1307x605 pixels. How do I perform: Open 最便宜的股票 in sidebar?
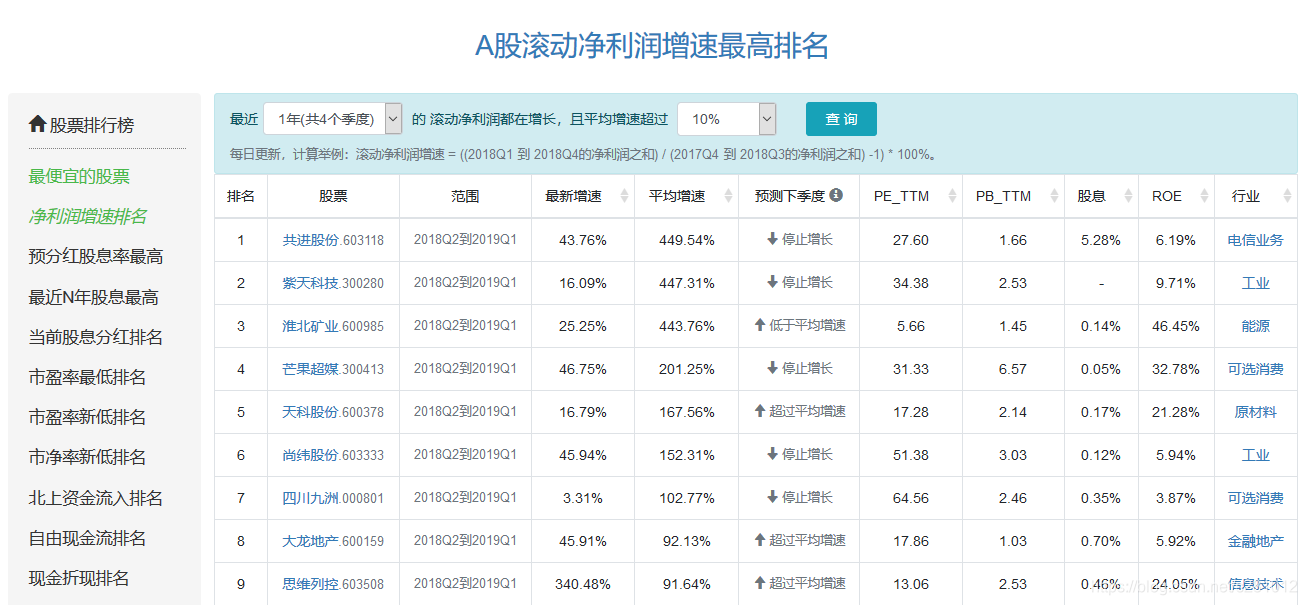[79, 176]
